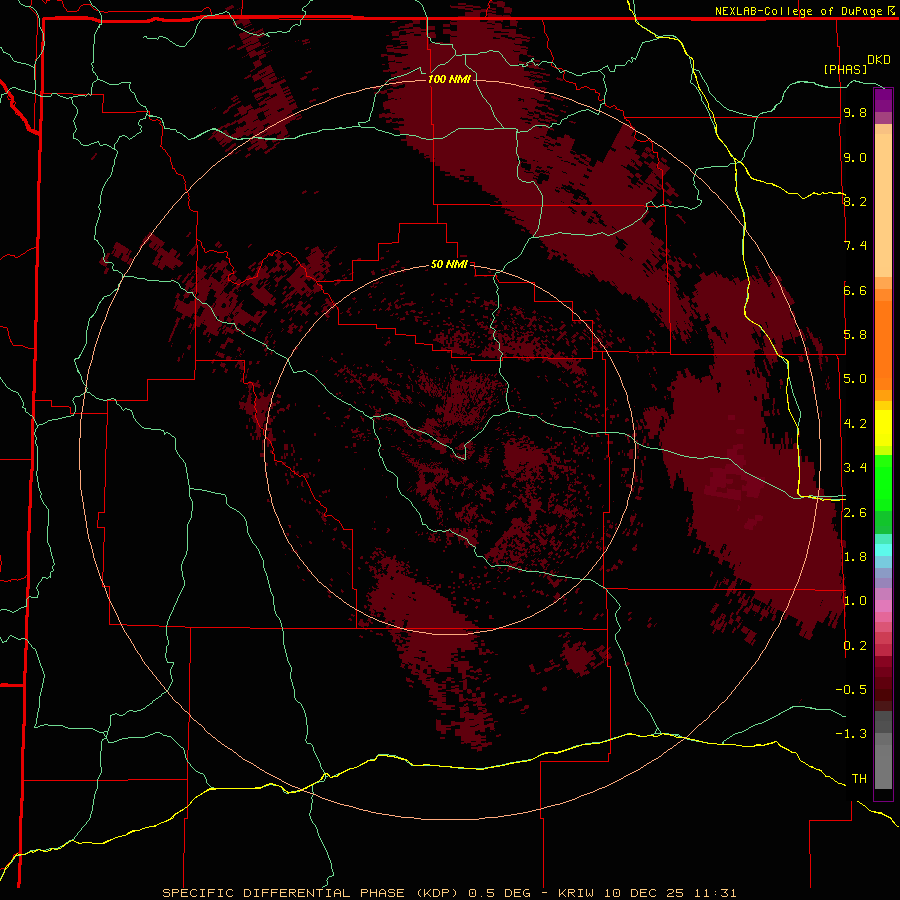Click the legend value 2.6

[x=855, y=513]
